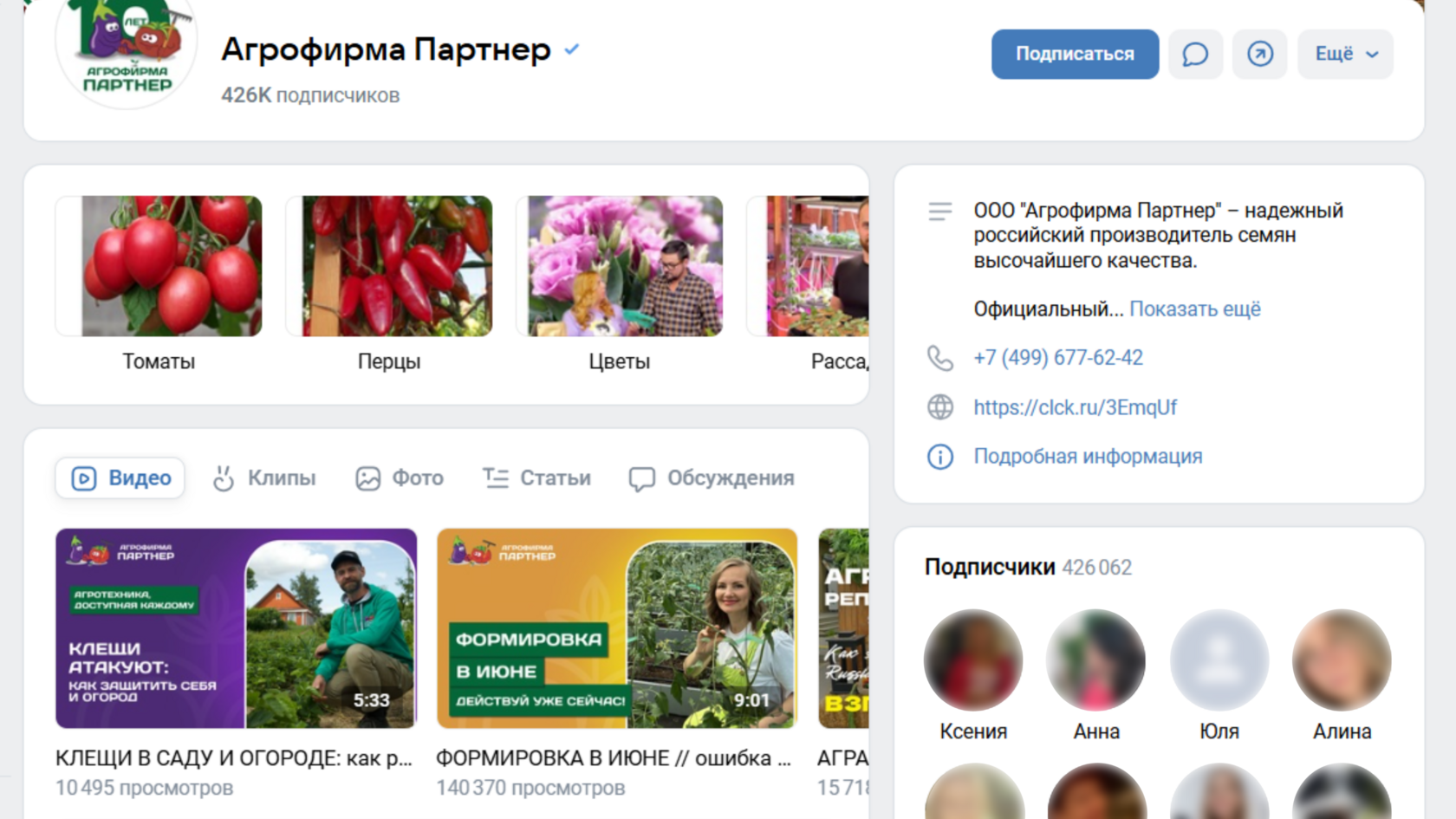This screenshot has width=1456, height=819.
Task: Click the globe website icon
Action: [x=940, y=407]
